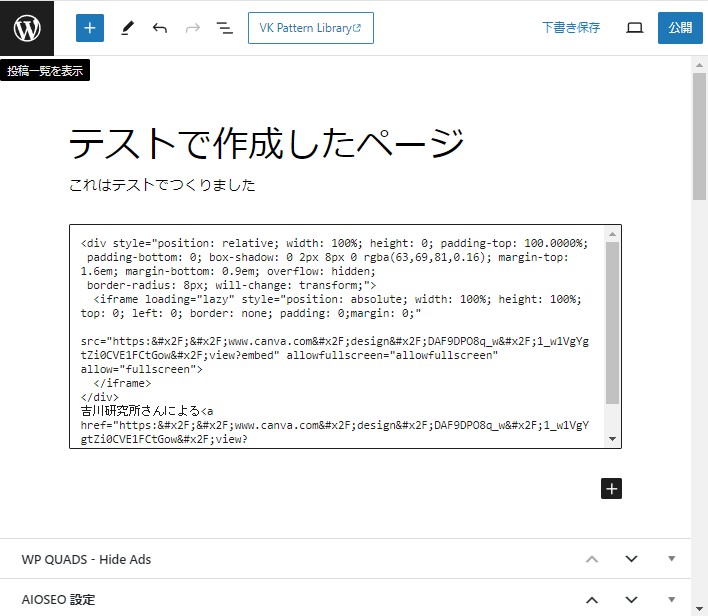708x616 pixels.
Task: Click the WordPress logo to view posts
Action: (x=27, y=28)
